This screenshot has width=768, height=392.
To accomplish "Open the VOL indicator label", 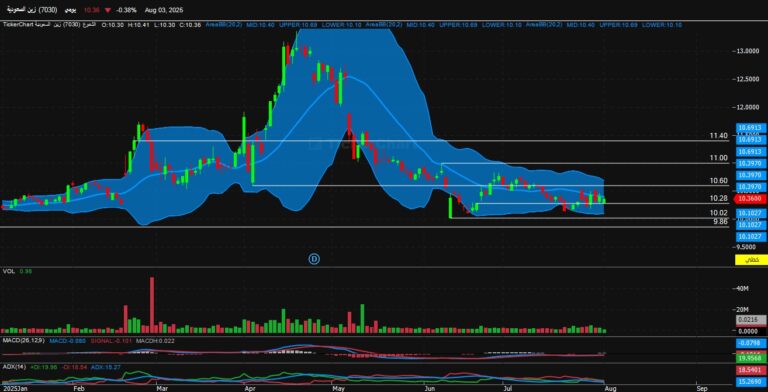I will 8,271.
